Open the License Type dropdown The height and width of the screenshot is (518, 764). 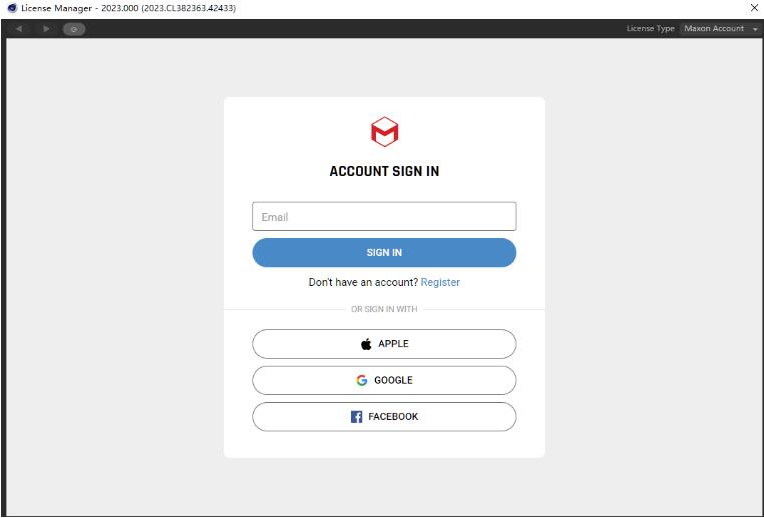pos(721,29)
